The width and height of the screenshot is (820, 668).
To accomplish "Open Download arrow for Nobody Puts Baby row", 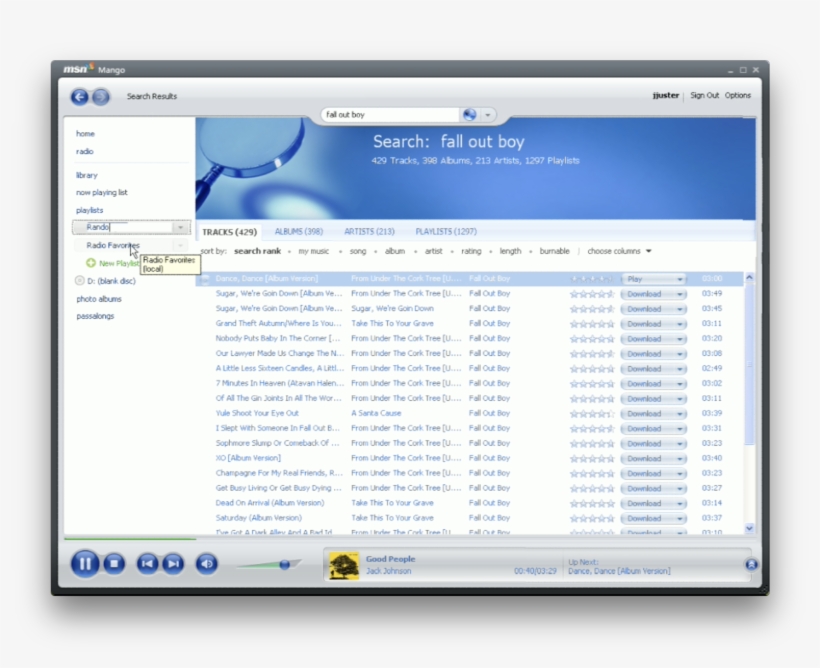I will [680, 339].
